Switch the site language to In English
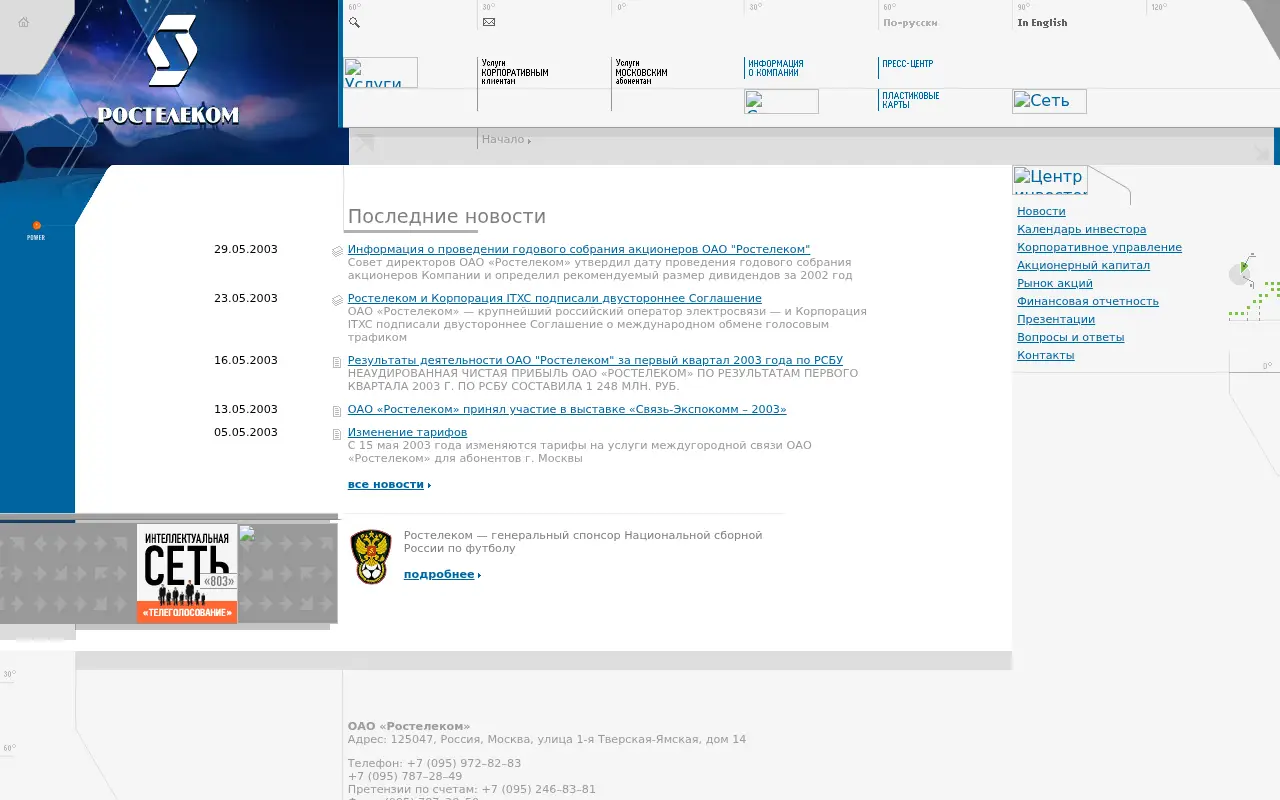Image resolution: width=1280 pixels, height=800 pixels. tap(1042, 23)
